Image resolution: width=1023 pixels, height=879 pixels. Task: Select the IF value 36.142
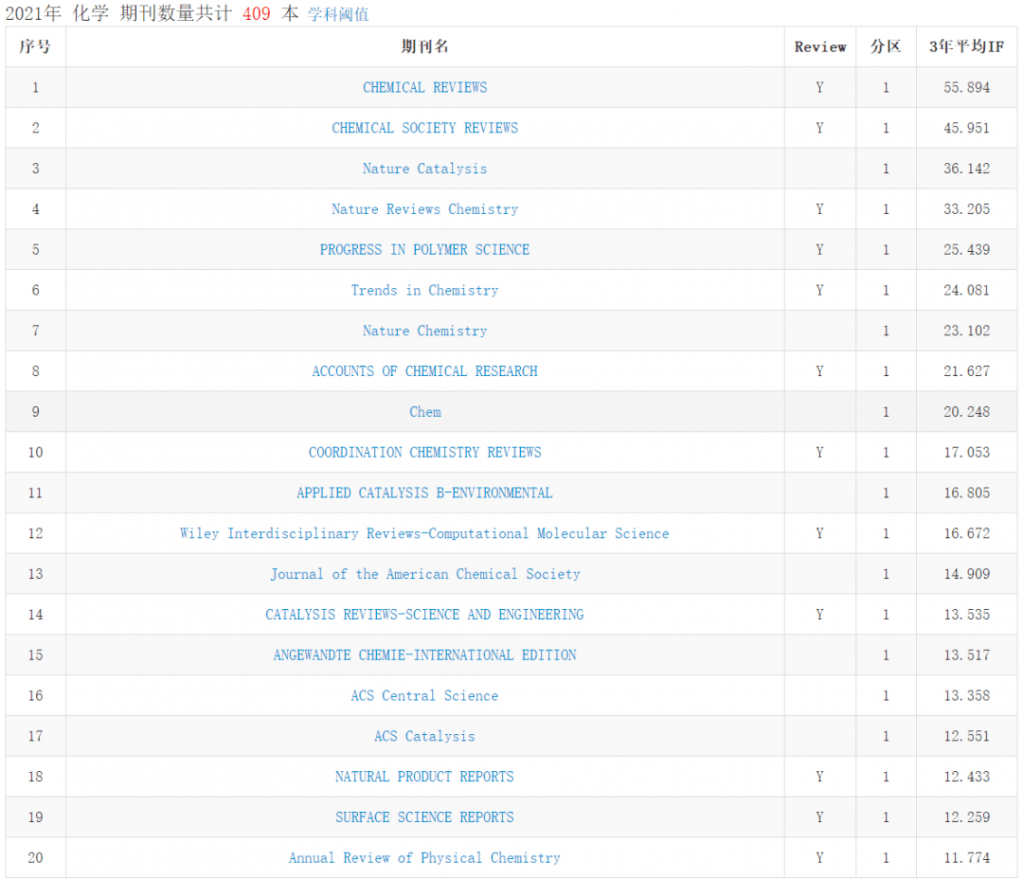(x=966, y=168)
